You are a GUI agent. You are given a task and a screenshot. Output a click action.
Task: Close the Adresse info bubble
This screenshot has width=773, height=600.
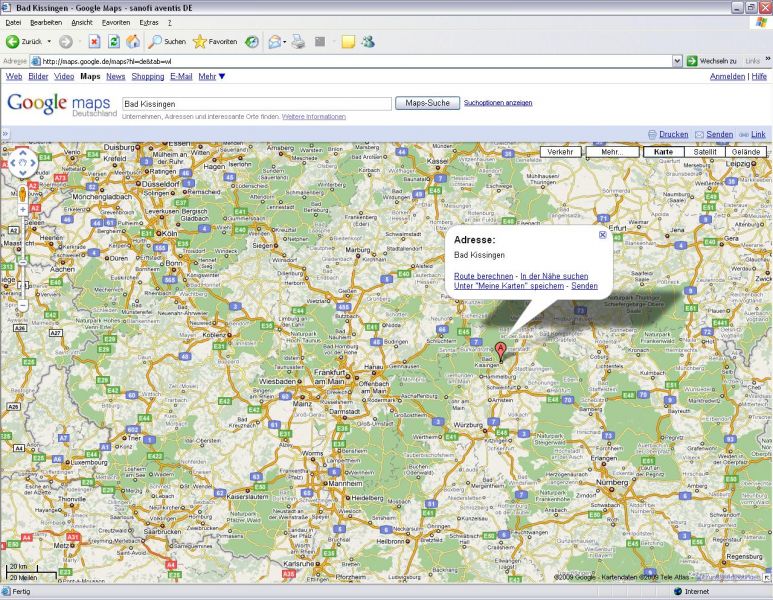(x=602, y=235)
